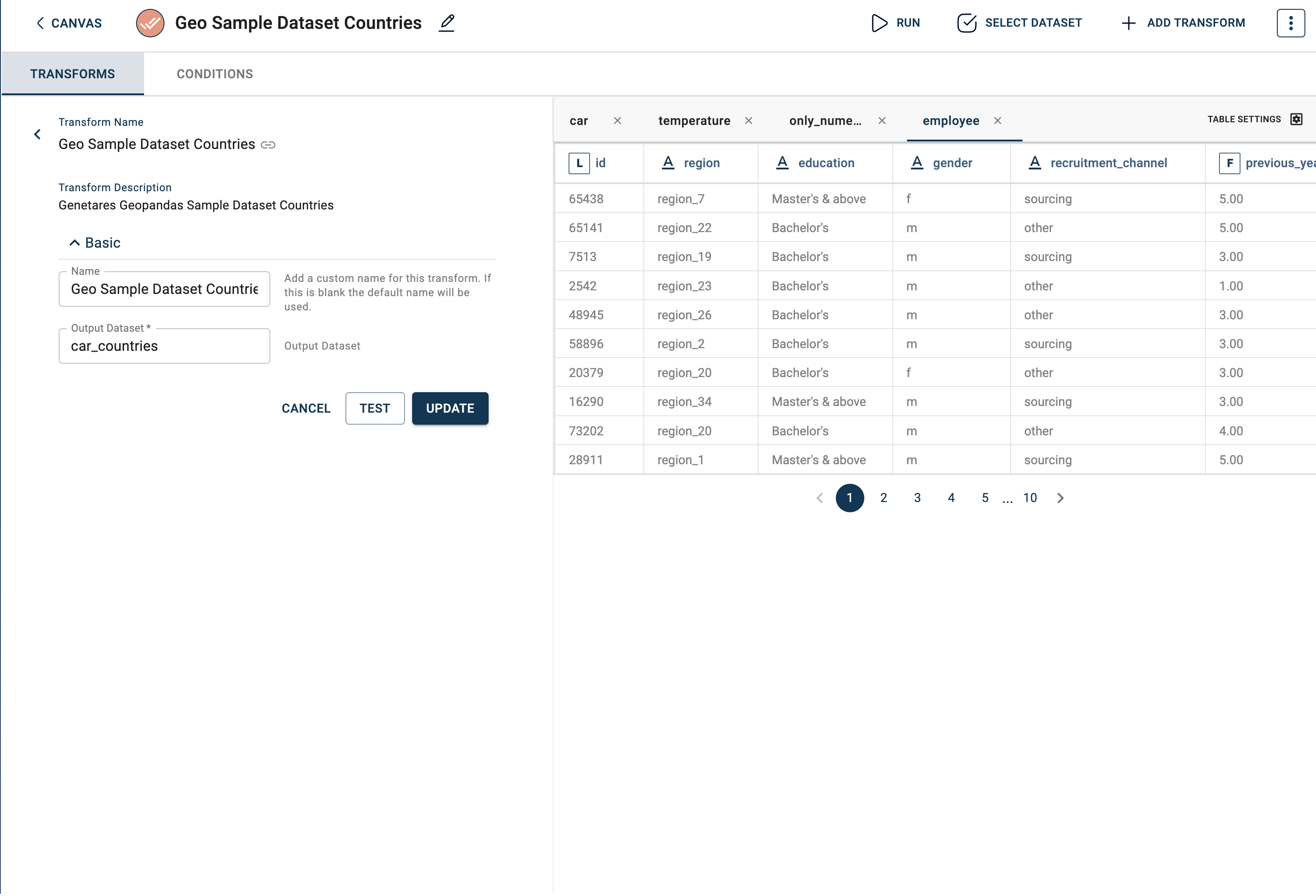Click the car_countries Output Dataset field
The height and width of the screenshot is (896, 1316).
tap(164, 346)
